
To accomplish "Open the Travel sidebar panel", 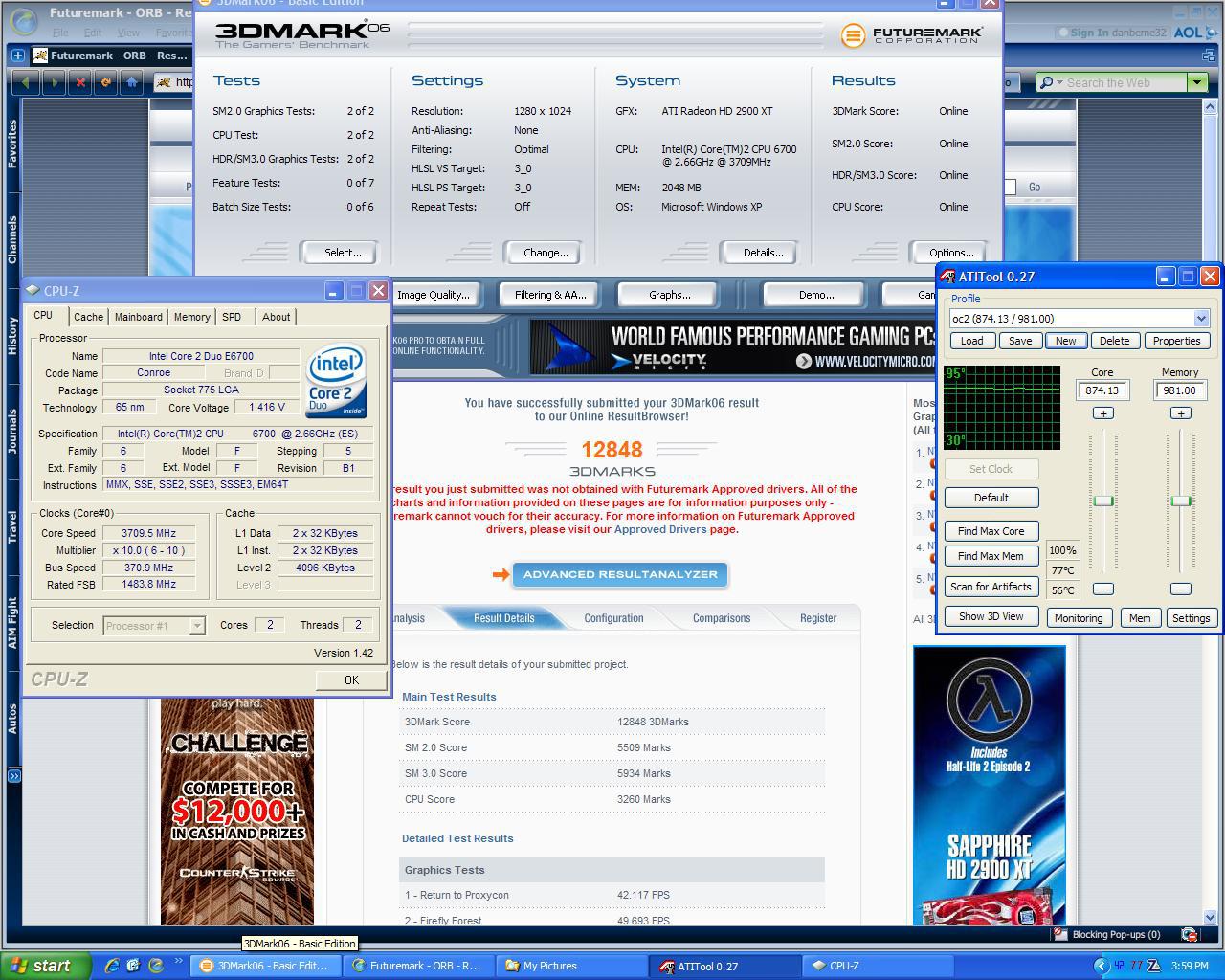I will pyautogui.click(x=12, y=527).
